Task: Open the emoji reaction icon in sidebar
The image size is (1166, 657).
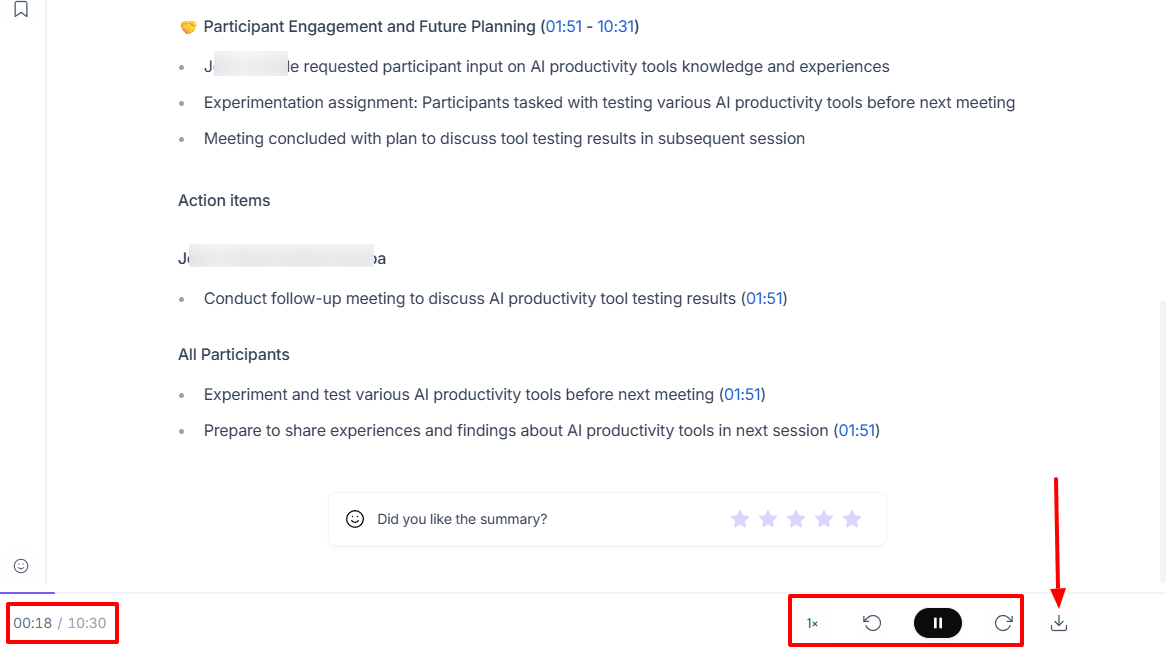Action: 21,566
